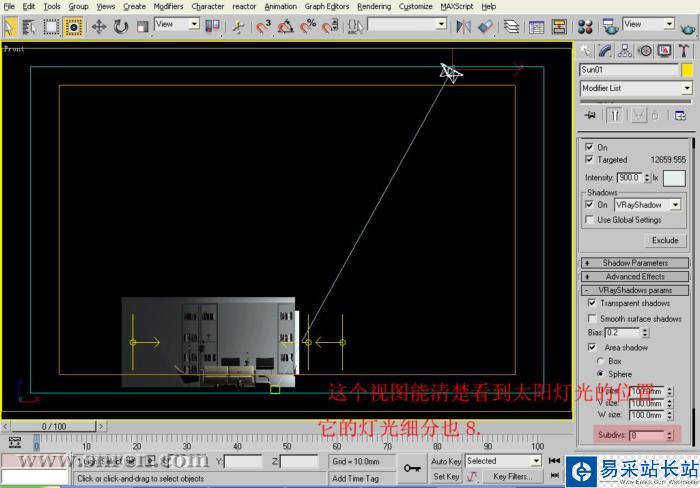This screenshot has height=488, width=700.
Task: Open the Material Editor icon
Action: tap(585, 27)
